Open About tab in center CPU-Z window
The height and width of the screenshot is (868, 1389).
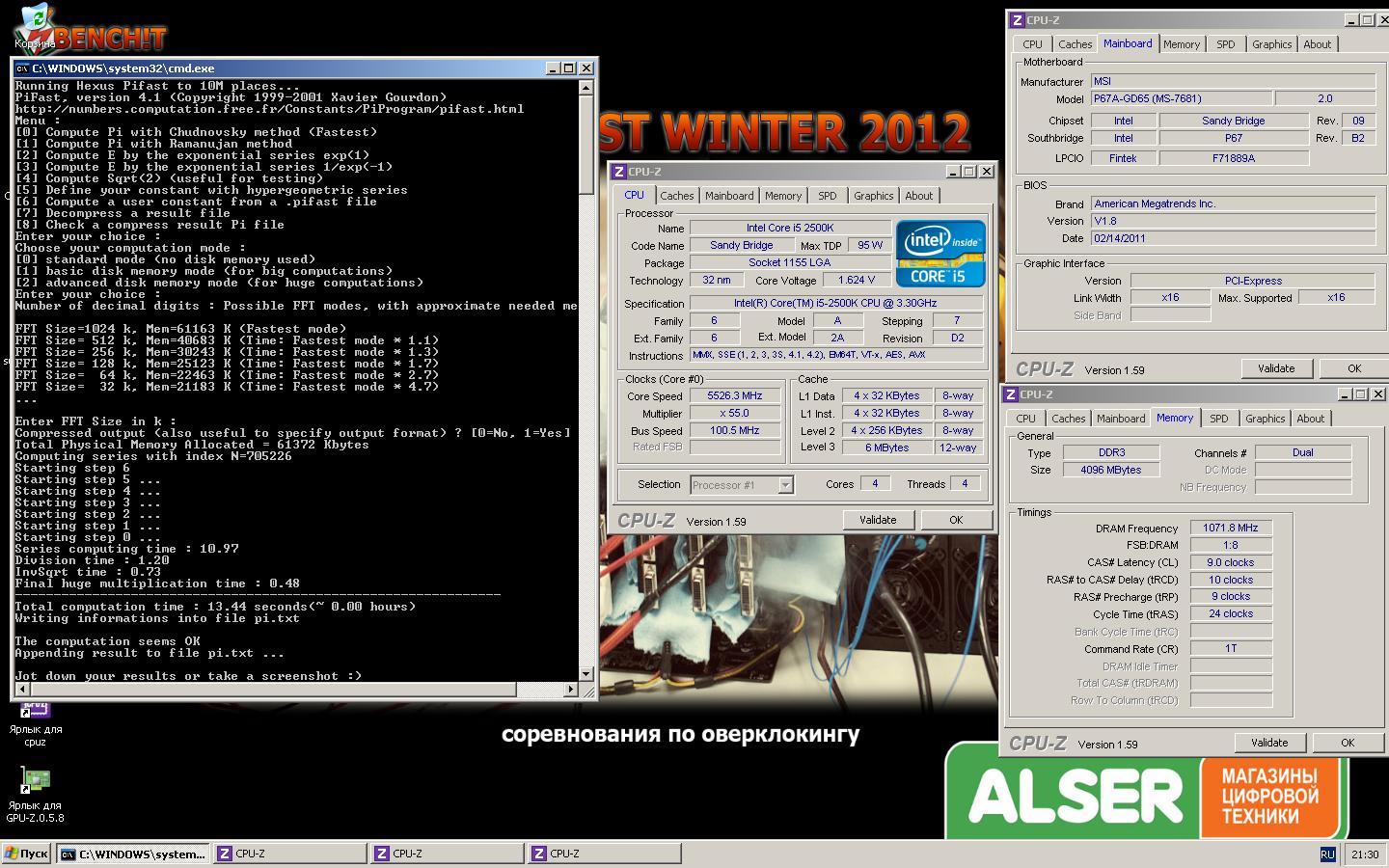[x=919, y=196]
